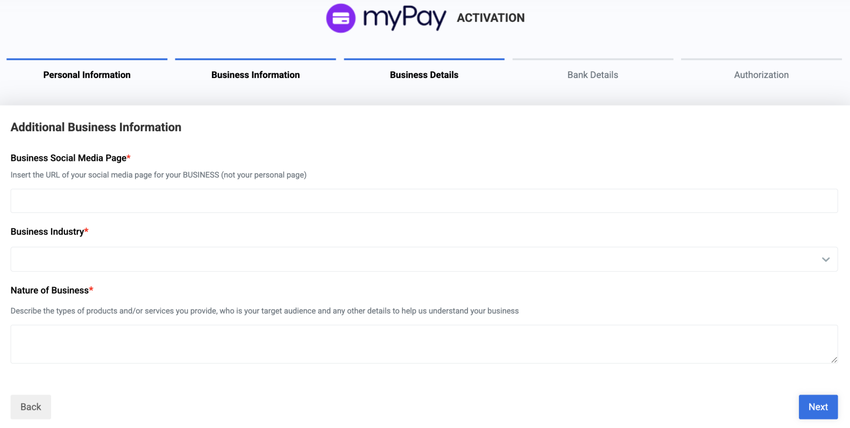
Task: Click the Additional Business Information heading
Action: pyautogui.click(x=96, y=128)
